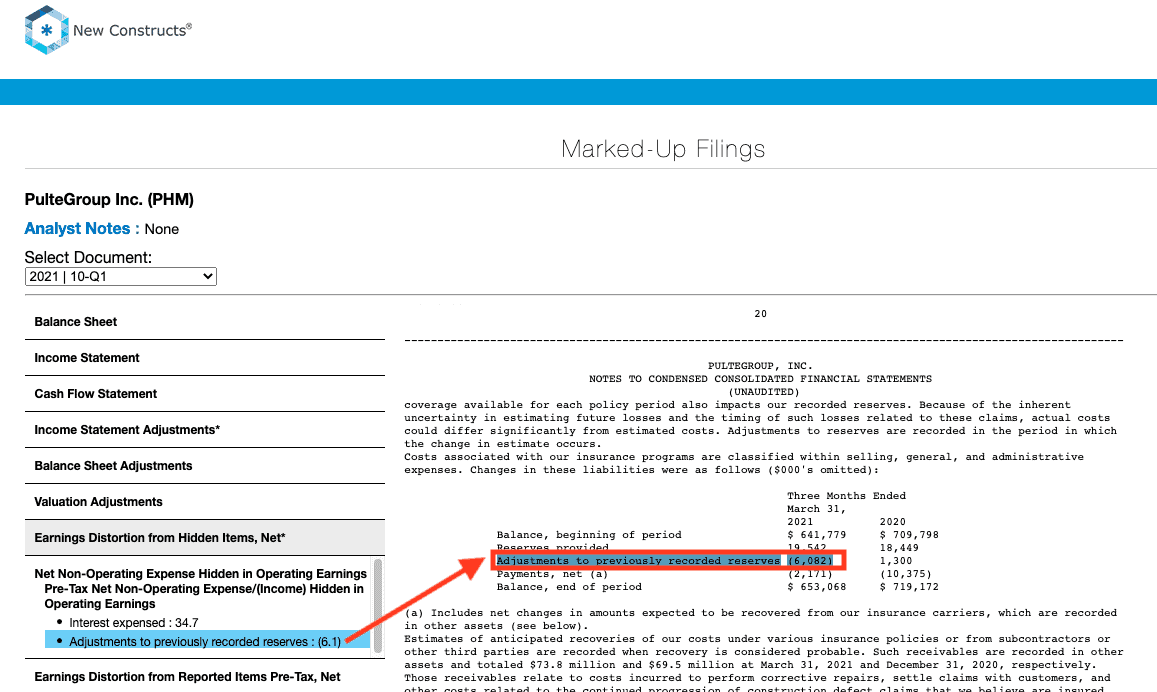This screenshot has height=692, width=1157.
Task: Click the Three Months Ended column header
Action: 846,496
